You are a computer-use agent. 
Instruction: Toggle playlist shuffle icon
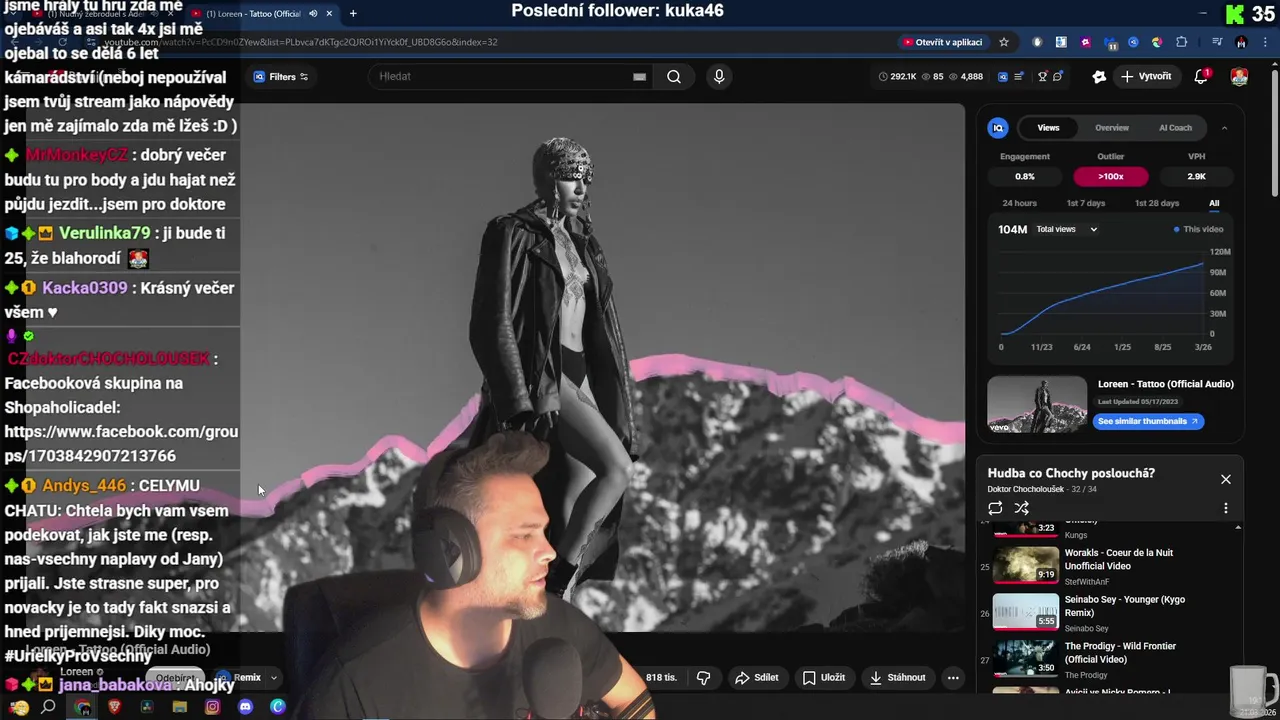point(1021,508)
